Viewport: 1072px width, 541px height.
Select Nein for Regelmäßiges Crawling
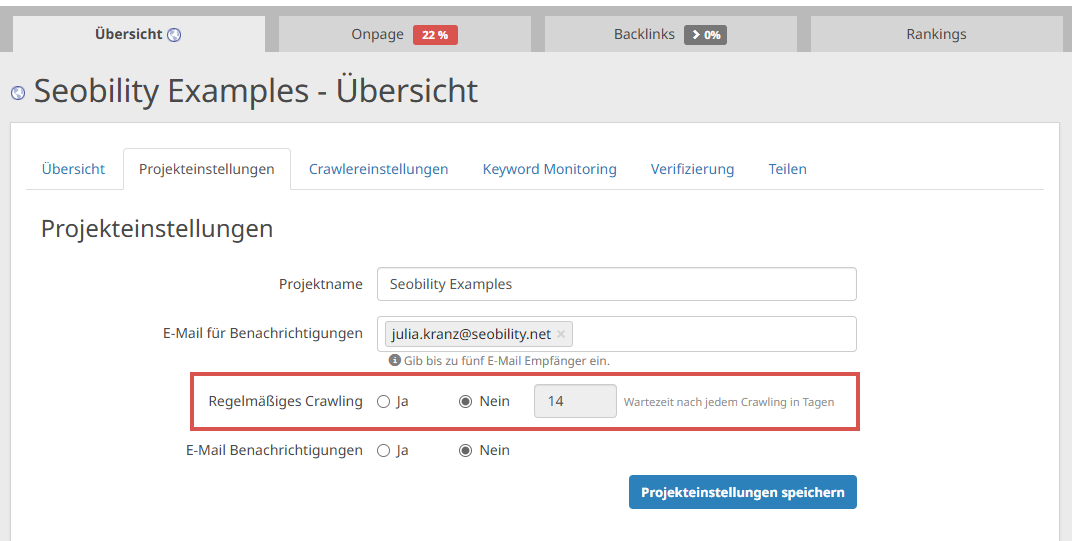click(466, 402)
